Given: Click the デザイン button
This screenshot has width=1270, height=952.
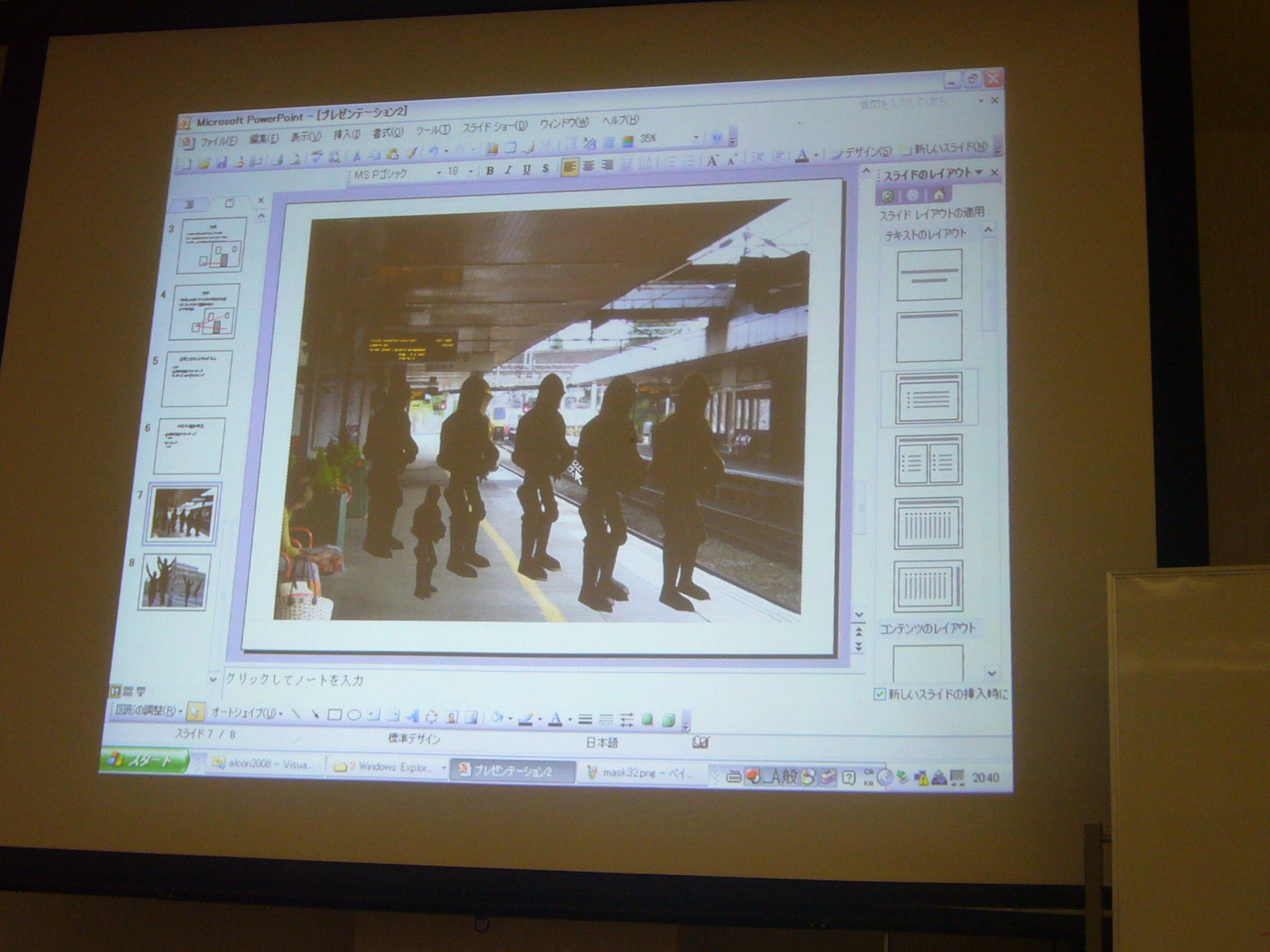Looking at the screenshot, I should [862, 152].
